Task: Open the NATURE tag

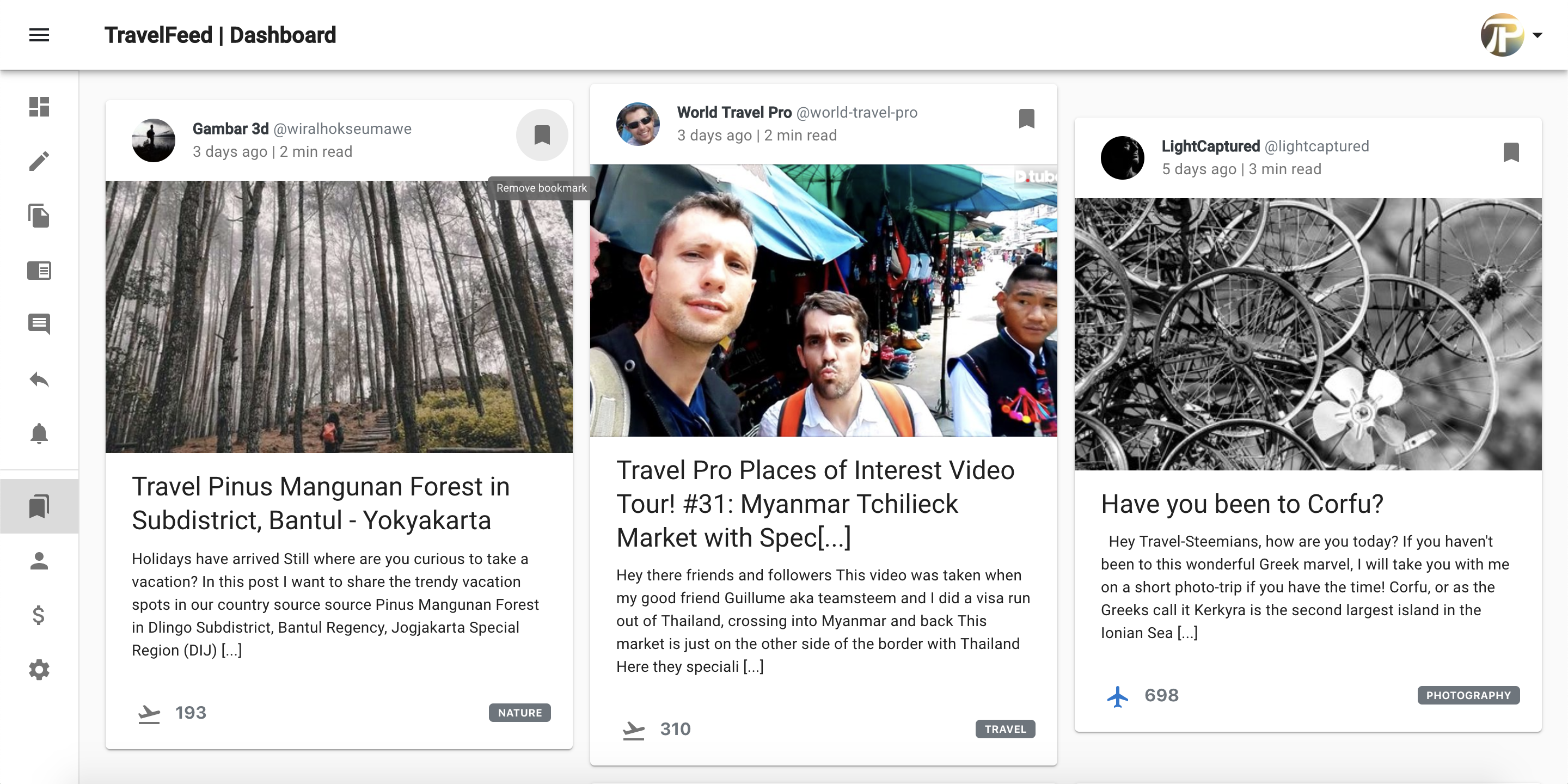Action: tap(520, 713)
